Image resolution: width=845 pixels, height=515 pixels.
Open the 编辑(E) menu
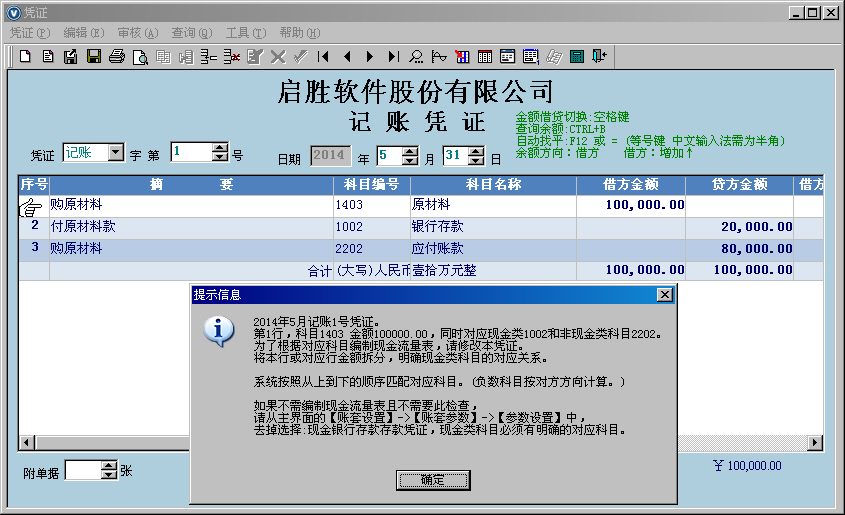tap(84, 33)
